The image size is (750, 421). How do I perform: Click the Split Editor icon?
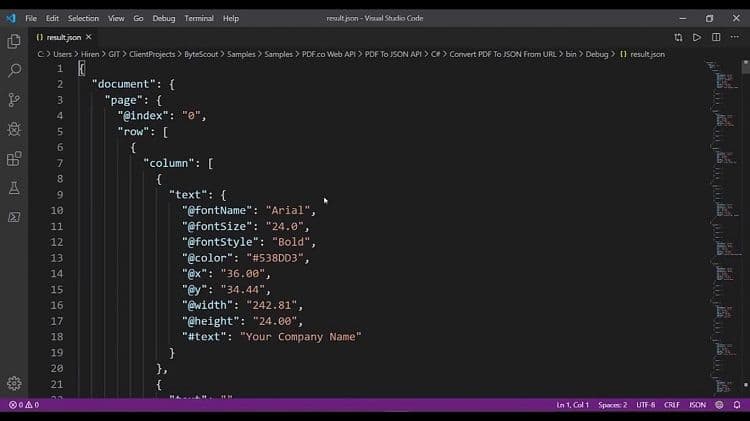(x=716, y=37)
